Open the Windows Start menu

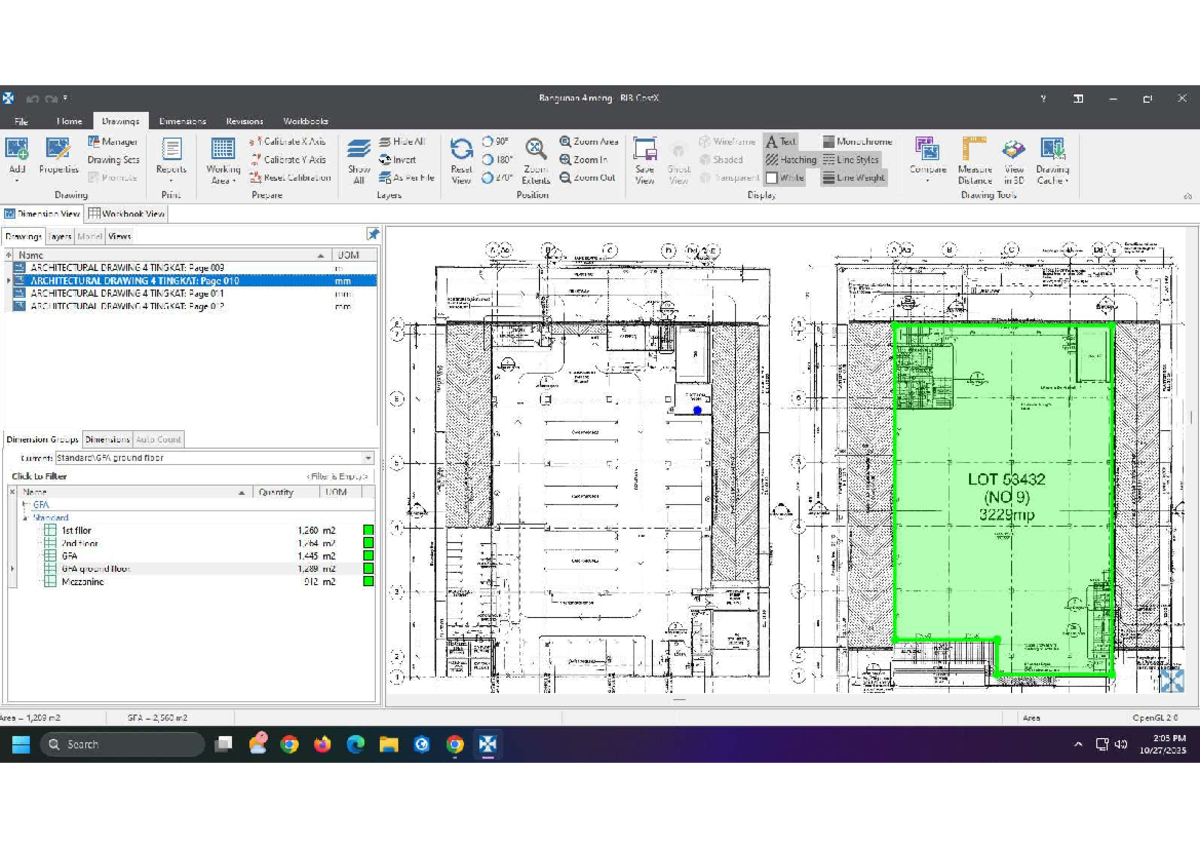click(x=19, y=744)
